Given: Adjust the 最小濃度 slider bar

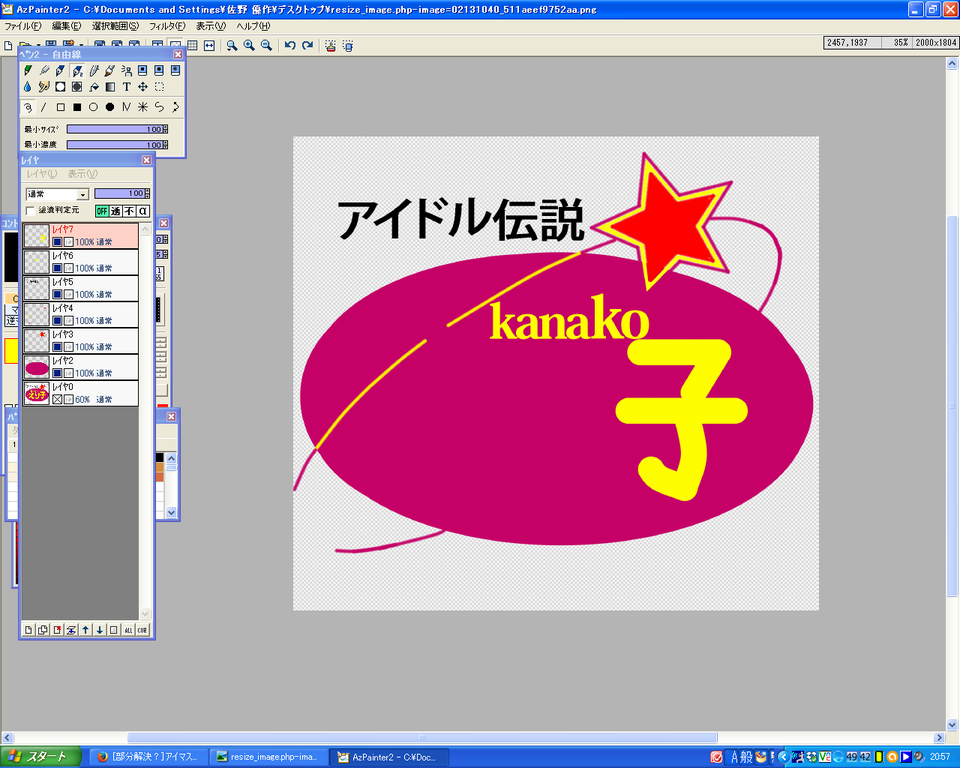Looking at the screenshot, I should tap(114, 145).
